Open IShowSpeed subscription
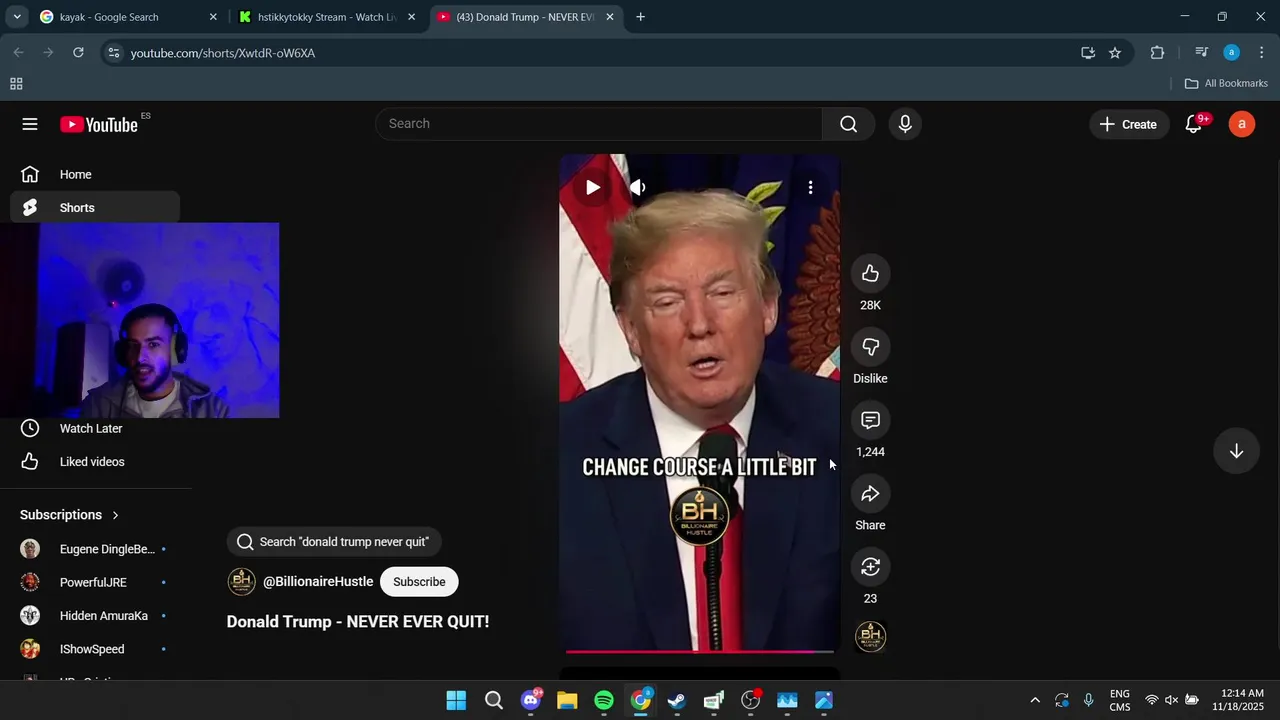The width and height of the screenshot is (1280, 720). click(x=95, y=649)
